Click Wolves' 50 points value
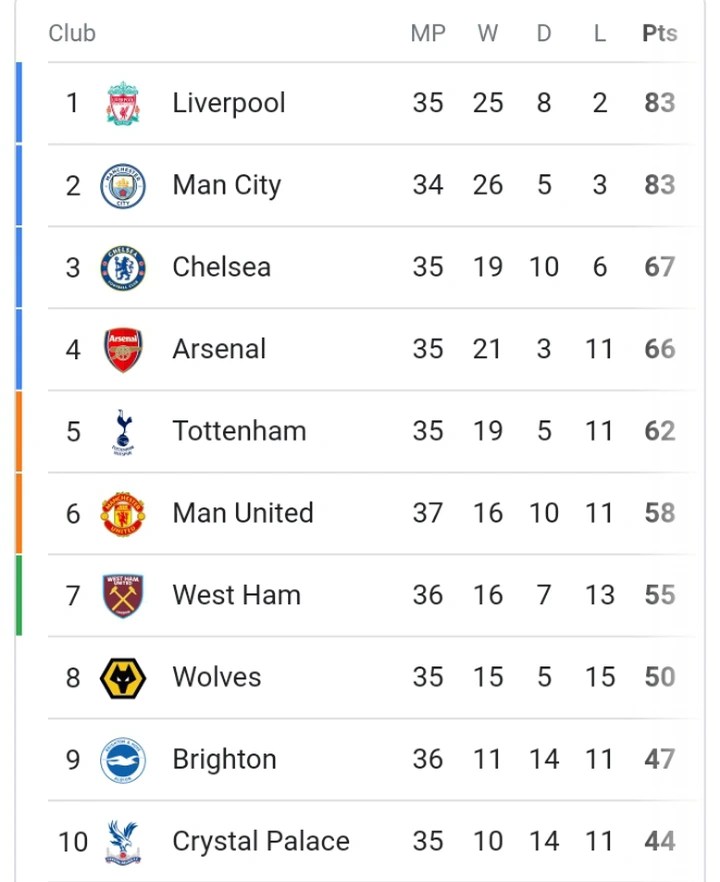The image size is (720, 882). pyautogui.click(x=659, y=677)
